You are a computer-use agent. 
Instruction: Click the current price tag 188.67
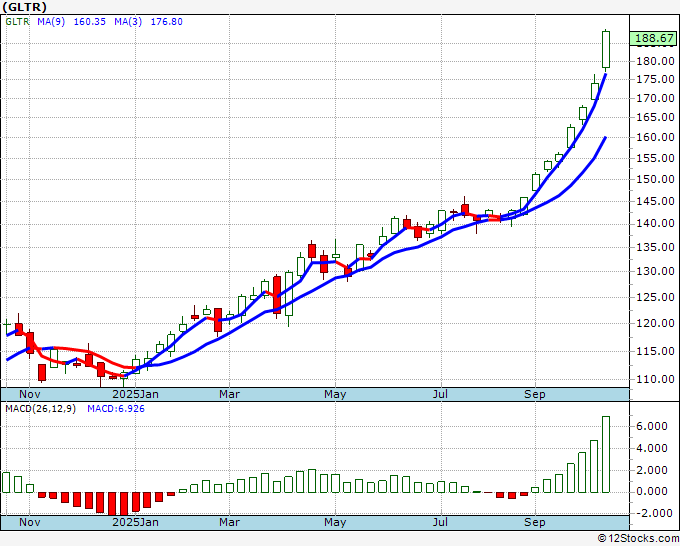[x=654, y=38]
